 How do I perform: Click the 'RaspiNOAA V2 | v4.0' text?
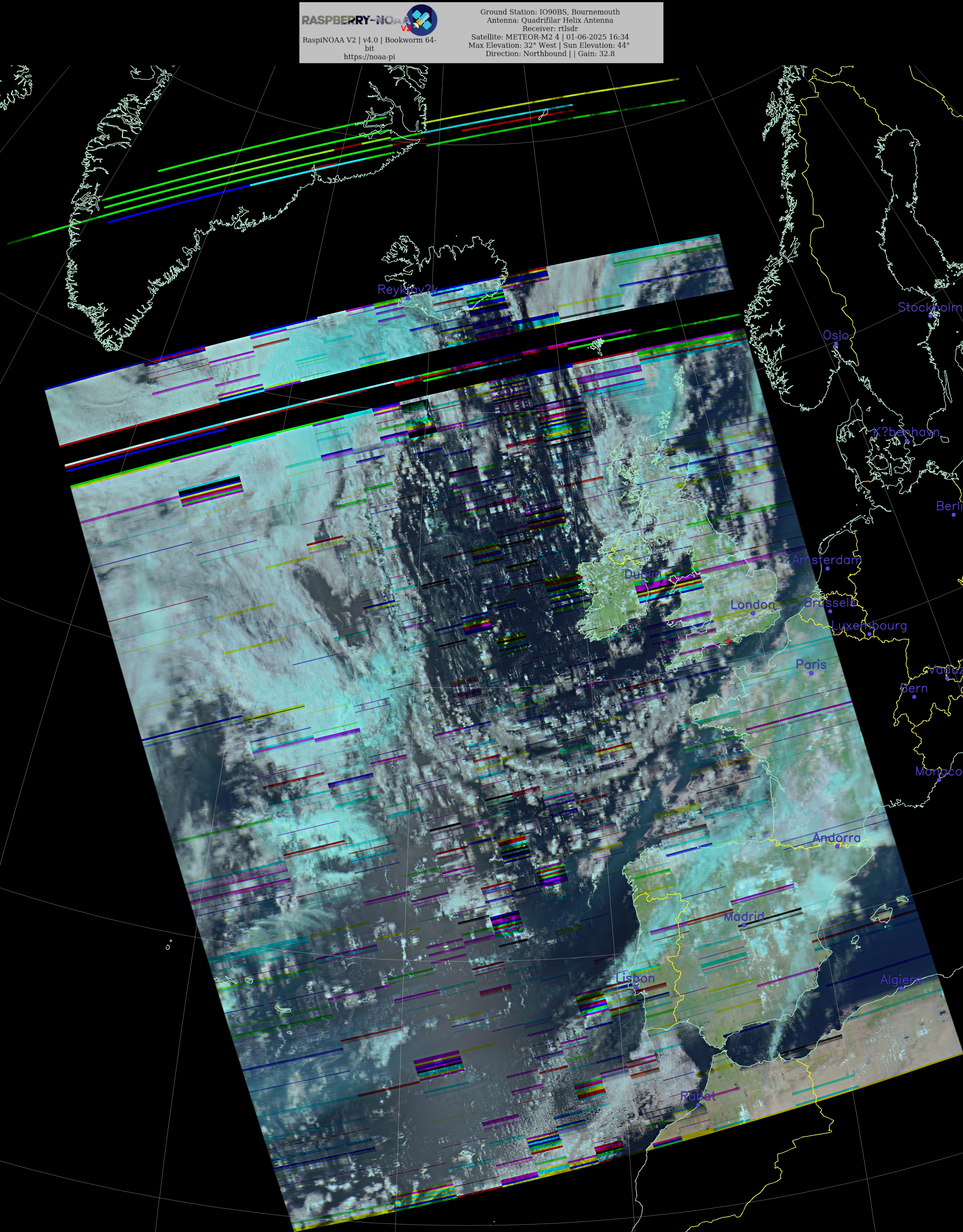tap(341, 40)
